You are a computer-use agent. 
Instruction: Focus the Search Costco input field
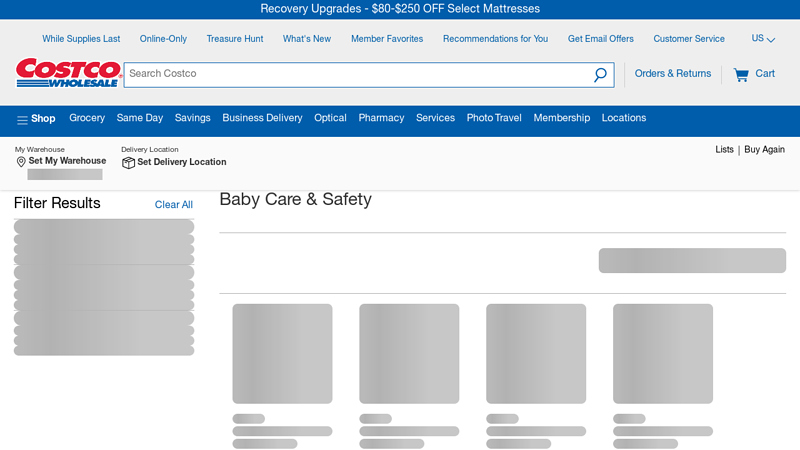[x=357, y=74]
